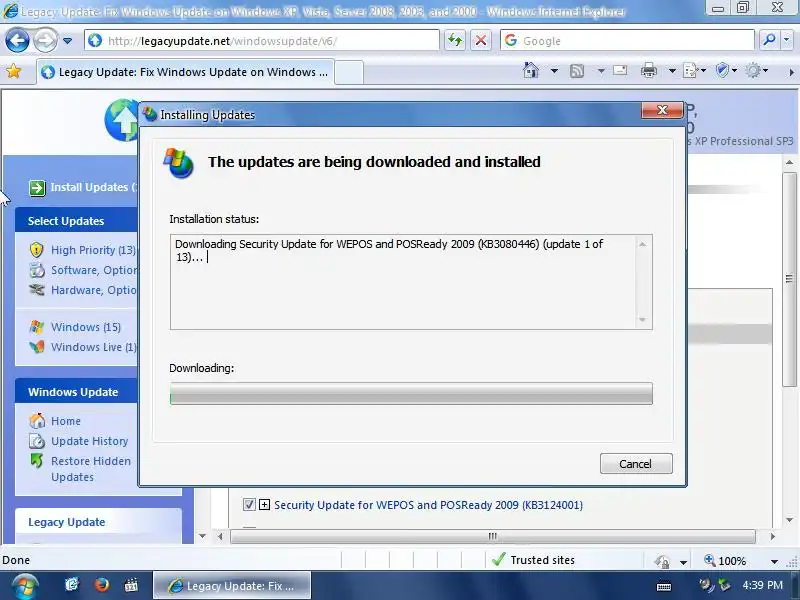
Task: Open the status bar privacy icon dropdown
Action: coord(684,562)
